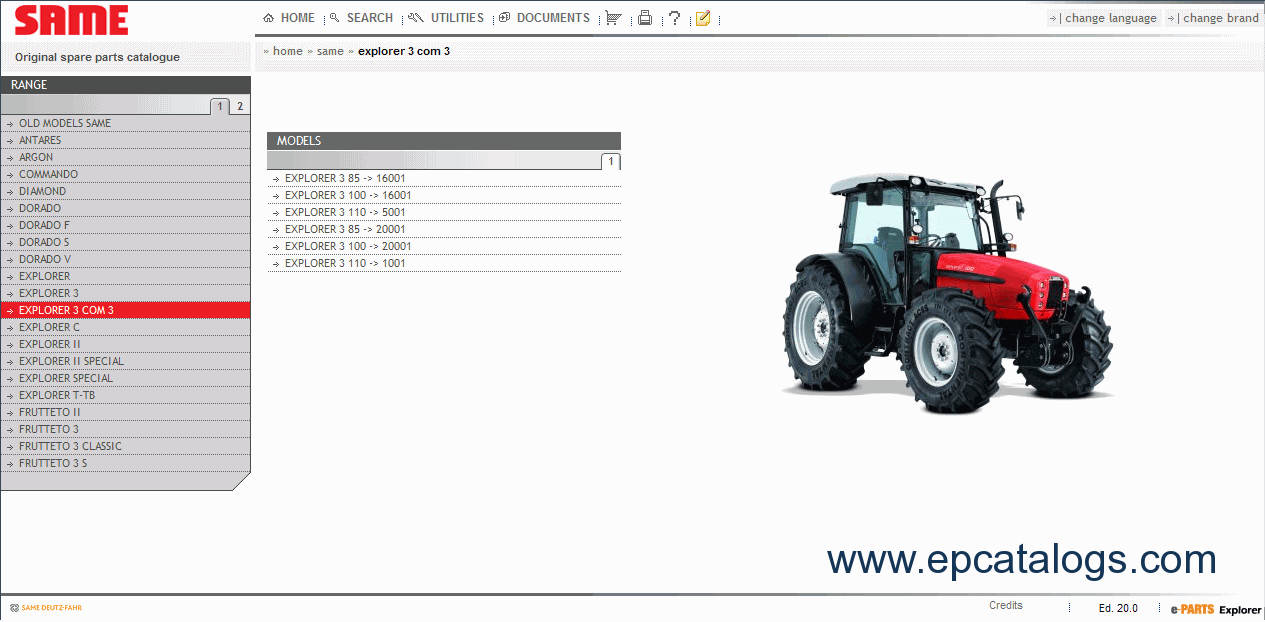Click Credits in the footer
Viewport: 1265px width, 622px height.
tap(1006, 605)
